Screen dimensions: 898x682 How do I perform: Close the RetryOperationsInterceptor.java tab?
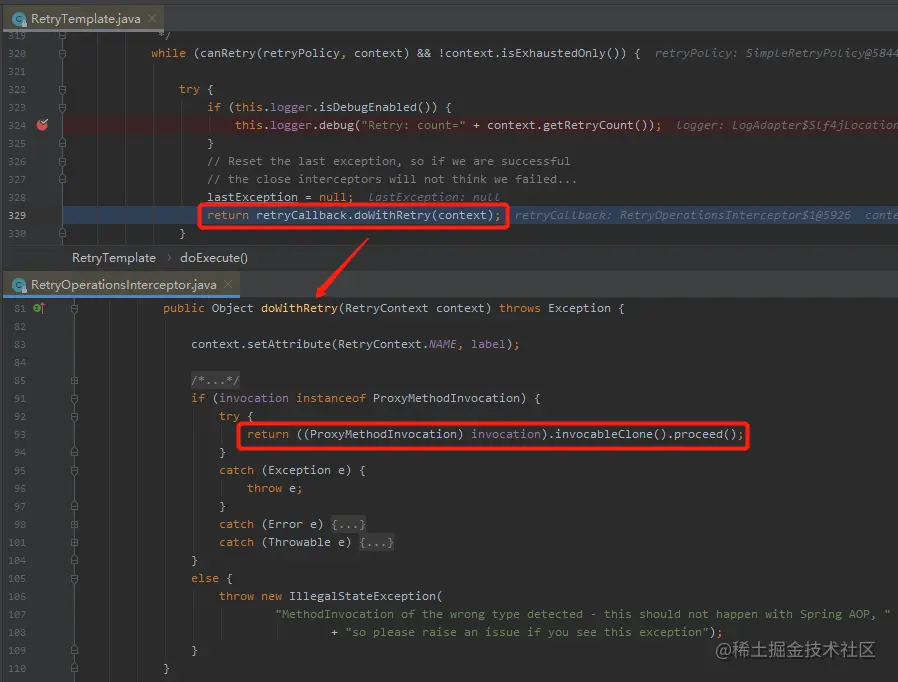point(228,284)
